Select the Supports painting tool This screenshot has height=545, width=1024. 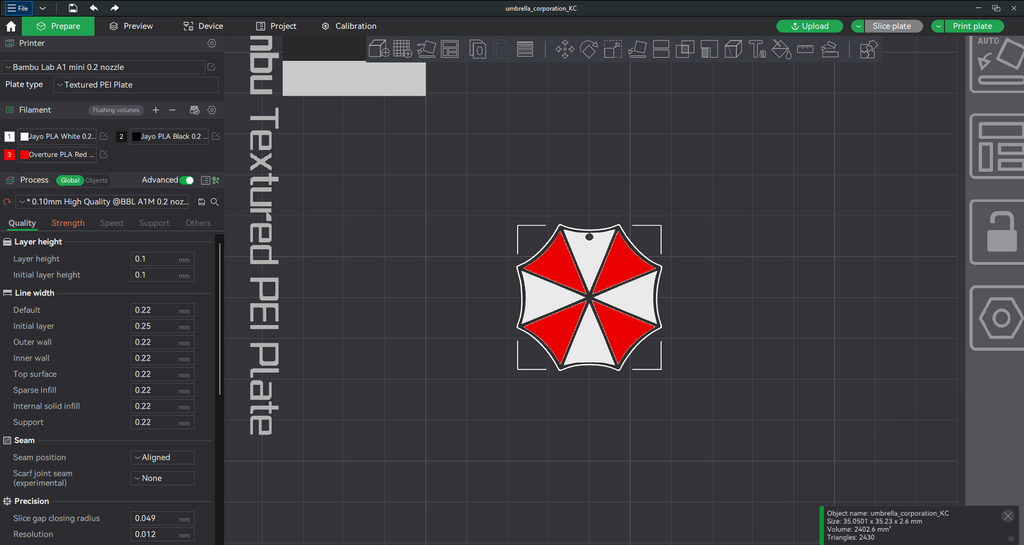(x=709, y=49)
